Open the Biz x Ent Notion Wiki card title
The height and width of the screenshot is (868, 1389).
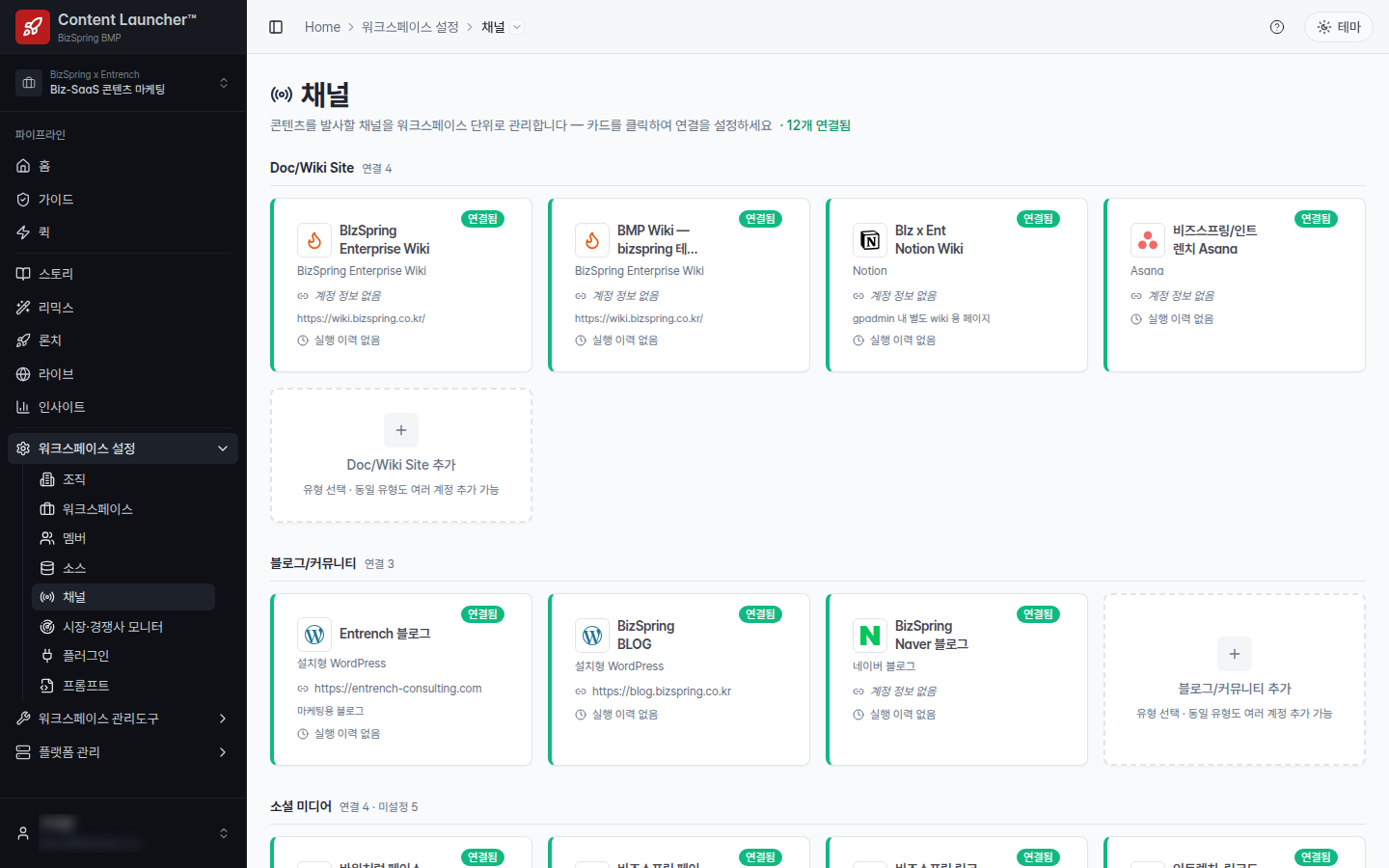coord(929,240)
